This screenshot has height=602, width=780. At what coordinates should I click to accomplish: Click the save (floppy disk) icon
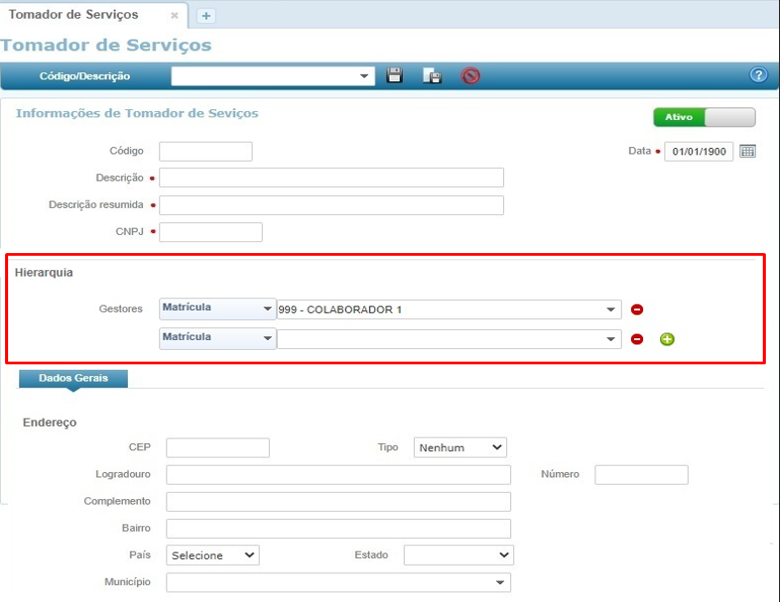[x=395, y=76]
